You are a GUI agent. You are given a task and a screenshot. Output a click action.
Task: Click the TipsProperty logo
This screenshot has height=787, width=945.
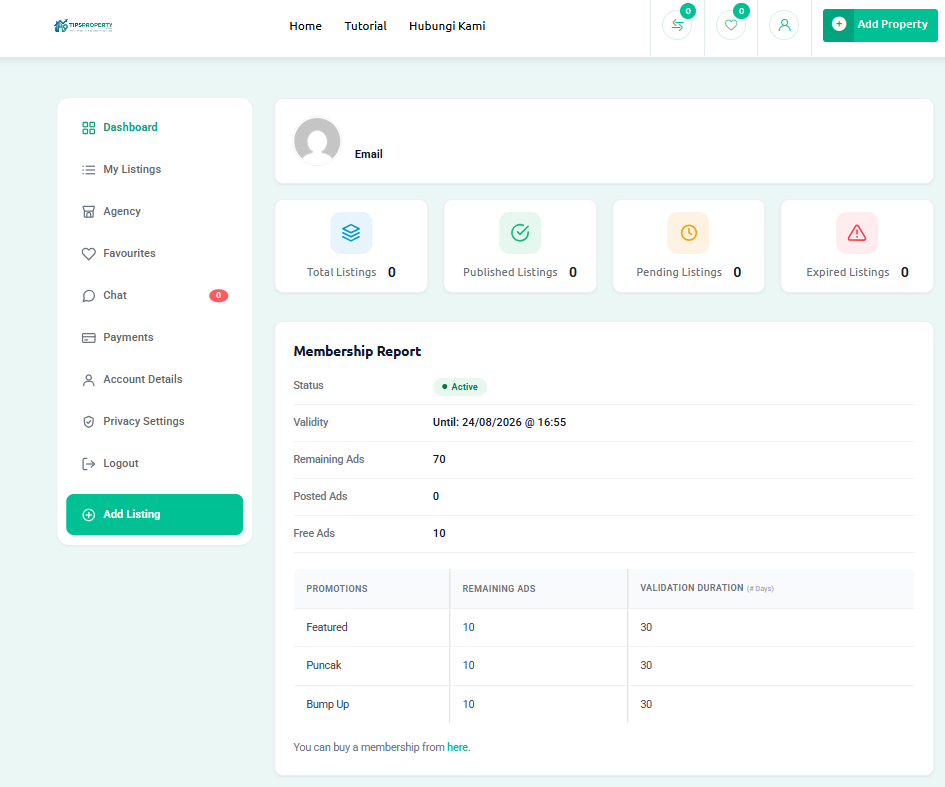pyautogui.click(x=83, y=26)
